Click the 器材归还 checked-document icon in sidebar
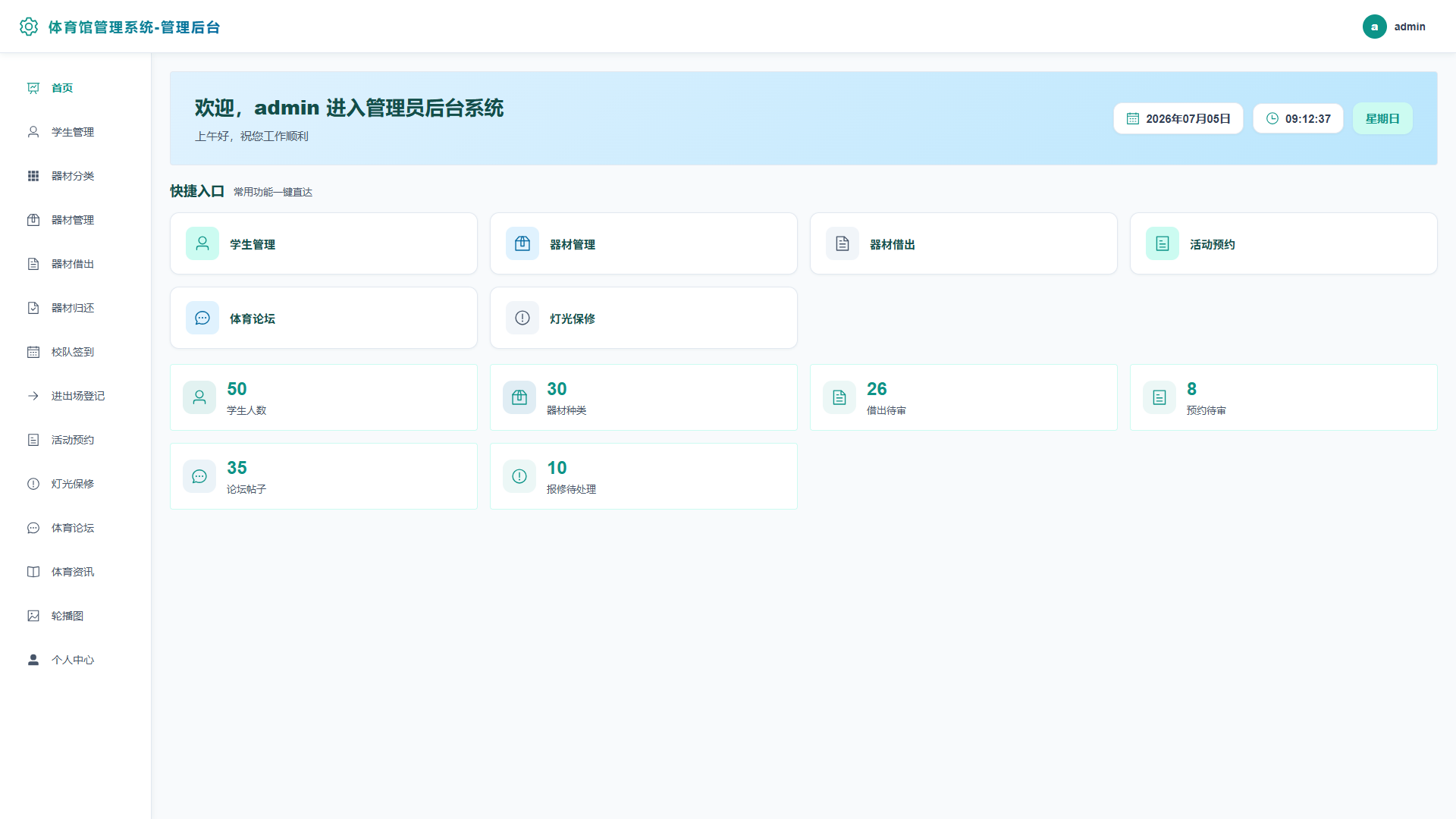This screenshot has height=819, width=1456. click(33, 308)
